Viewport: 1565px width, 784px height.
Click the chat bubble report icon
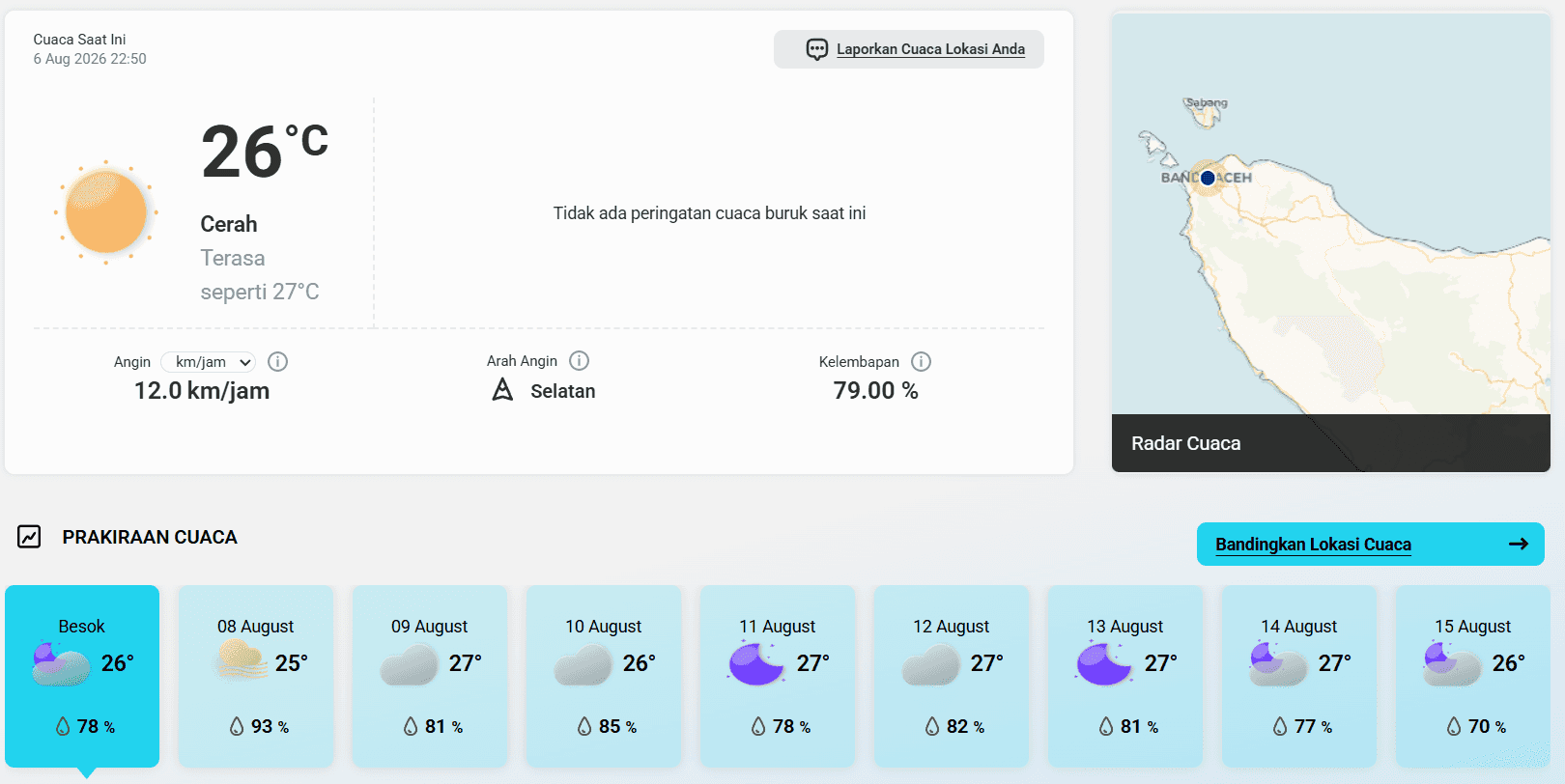[816, 49]
